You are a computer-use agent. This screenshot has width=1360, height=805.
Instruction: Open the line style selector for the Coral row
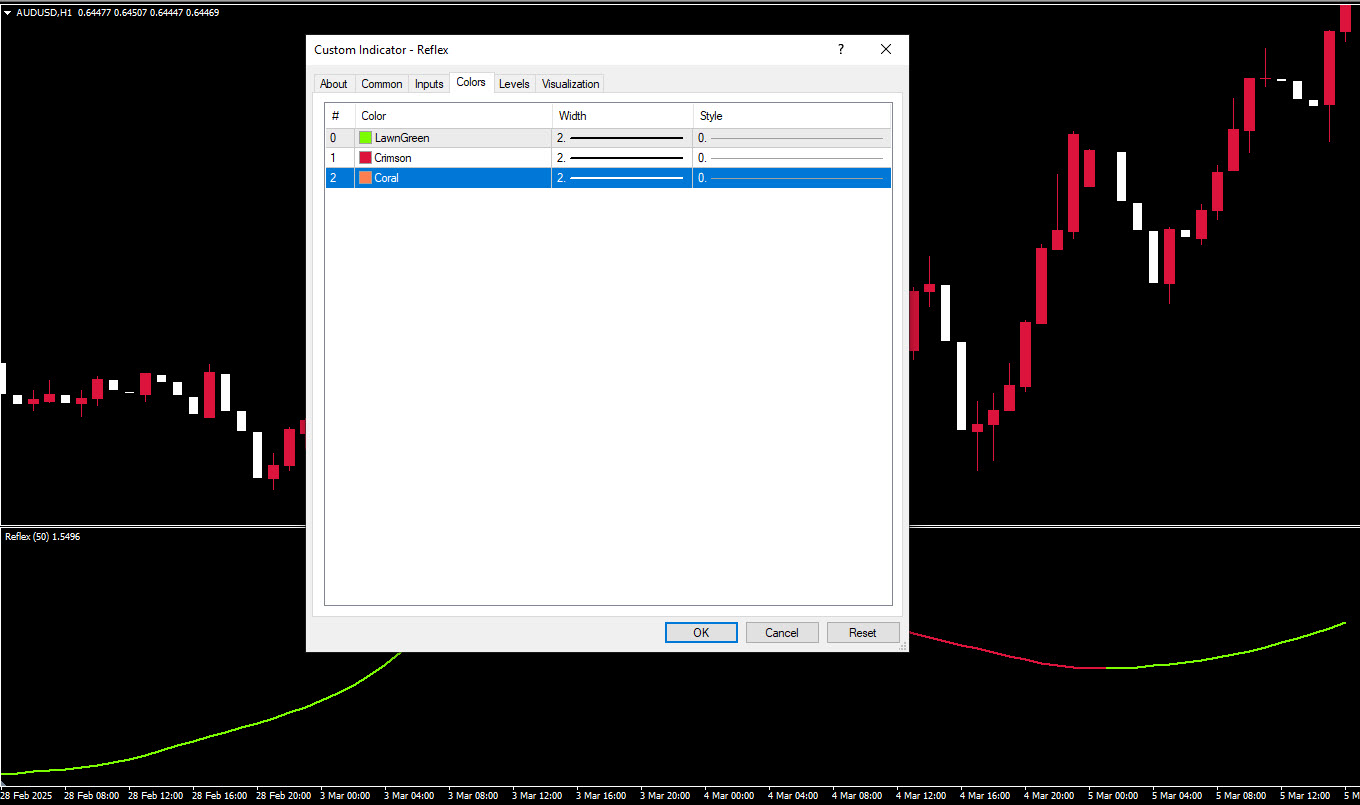[791, 178]
